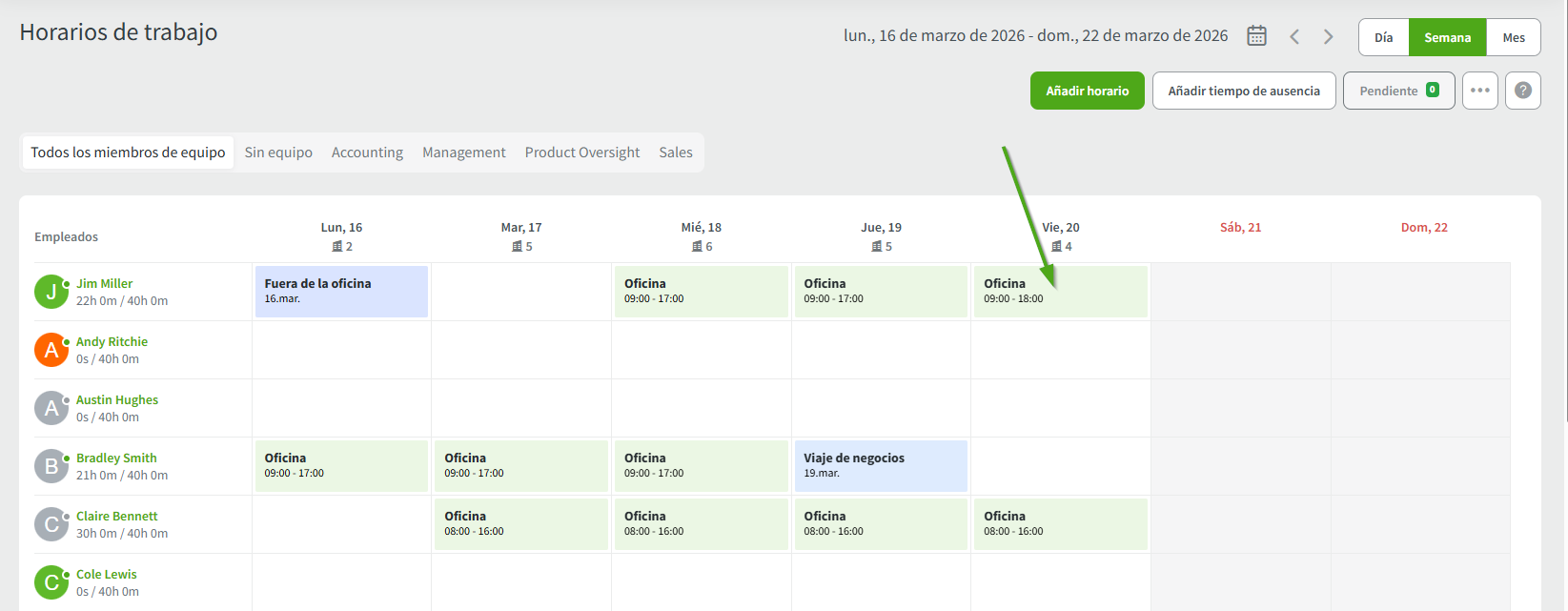Open the three-dots more options menu
The width and height of the screenshot is (1568, 611).
click(1479, 91)
